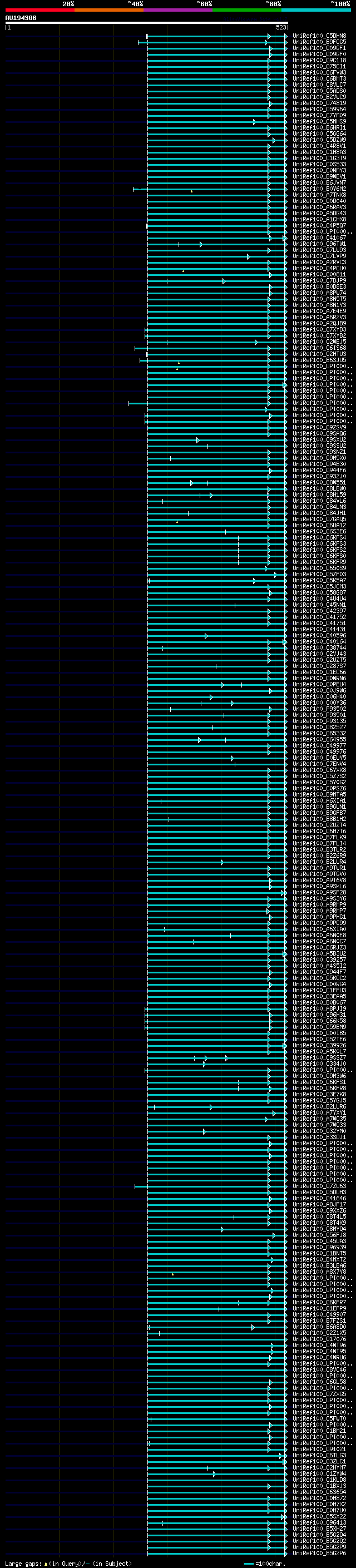Click the cyan ~100% identity color bar

click(x=316, y=10)
